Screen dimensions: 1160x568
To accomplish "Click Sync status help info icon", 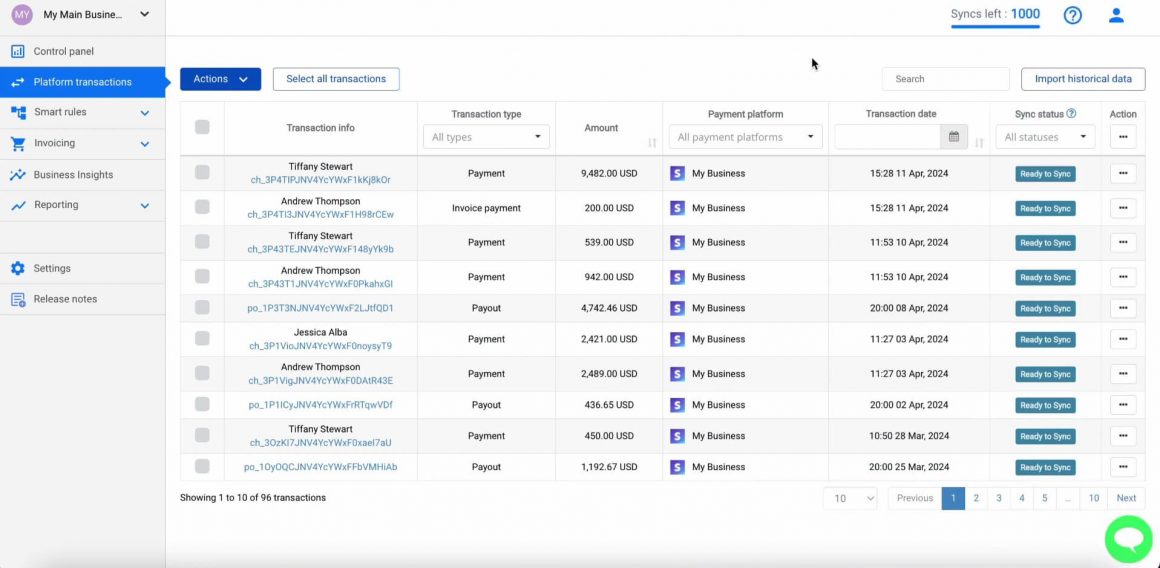I will coord(1071,114).
